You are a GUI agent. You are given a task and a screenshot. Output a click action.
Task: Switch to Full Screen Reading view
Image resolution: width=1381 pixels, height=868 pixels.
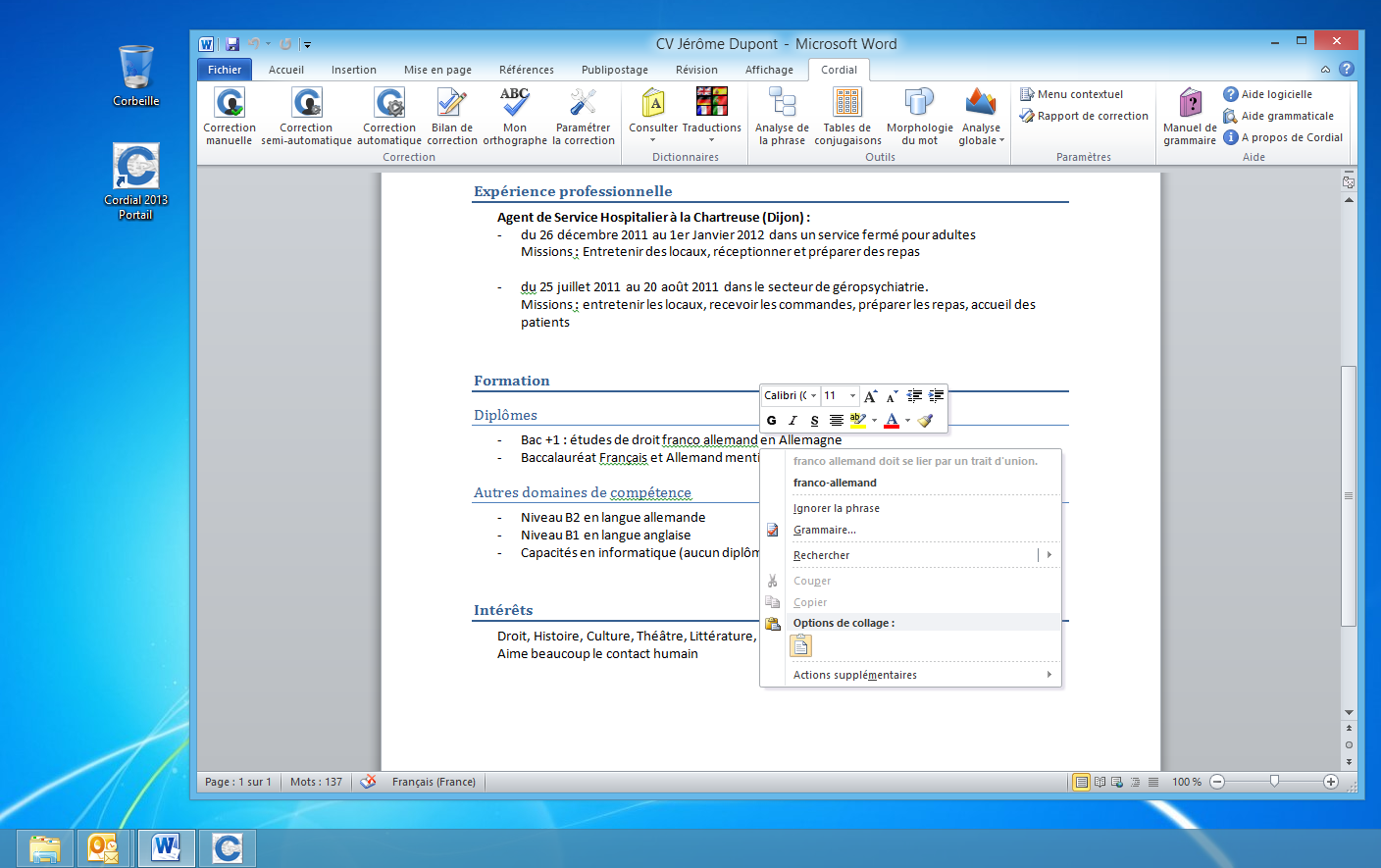[1100, 782]
